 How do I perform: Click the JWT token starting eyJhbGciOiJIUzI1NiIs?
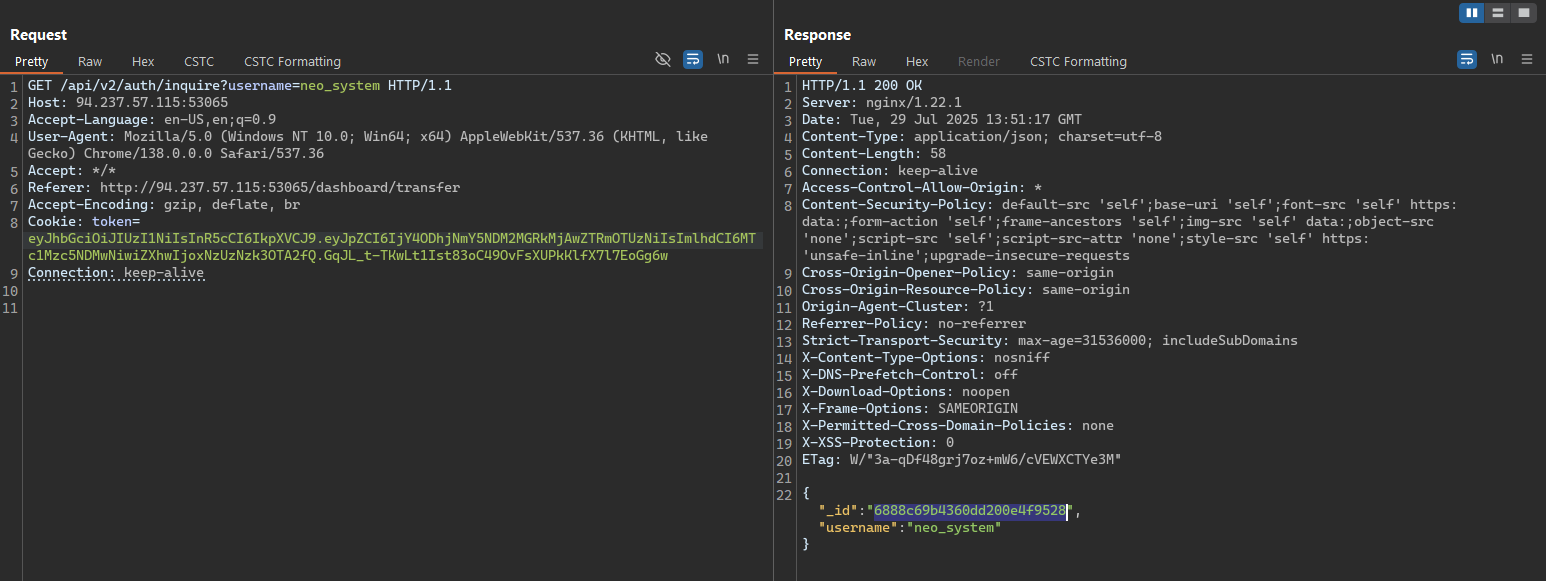click(392, 247)
